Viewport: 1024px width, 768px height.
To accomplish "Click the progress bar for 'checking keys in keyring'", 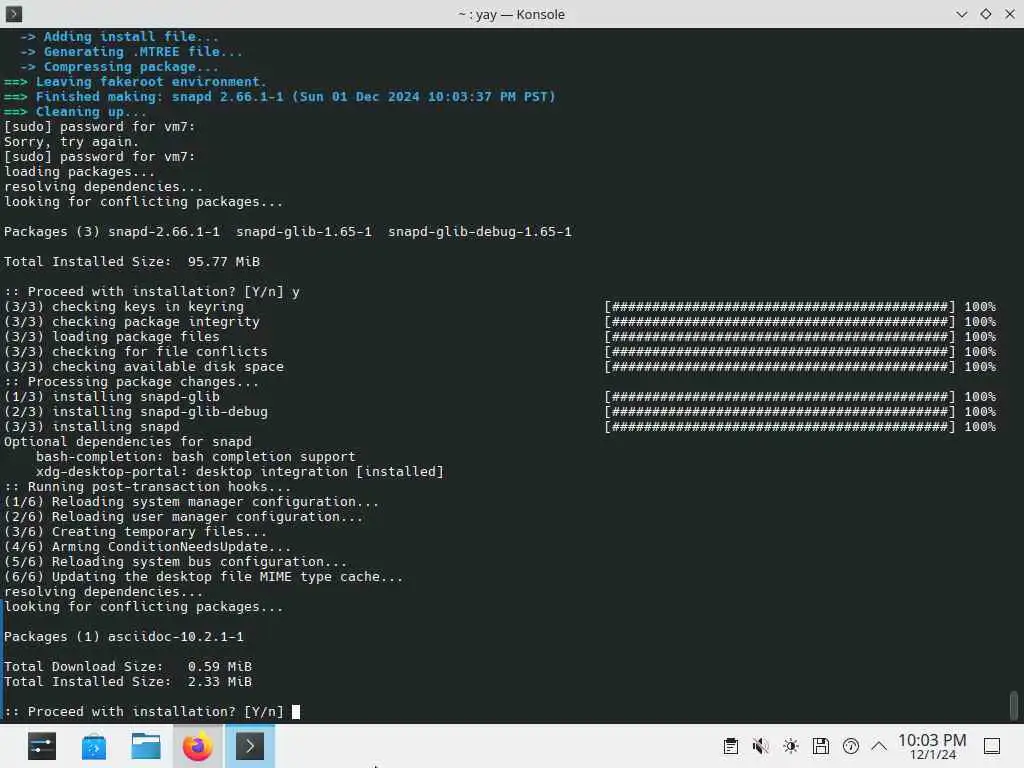I will coord(779,306).
